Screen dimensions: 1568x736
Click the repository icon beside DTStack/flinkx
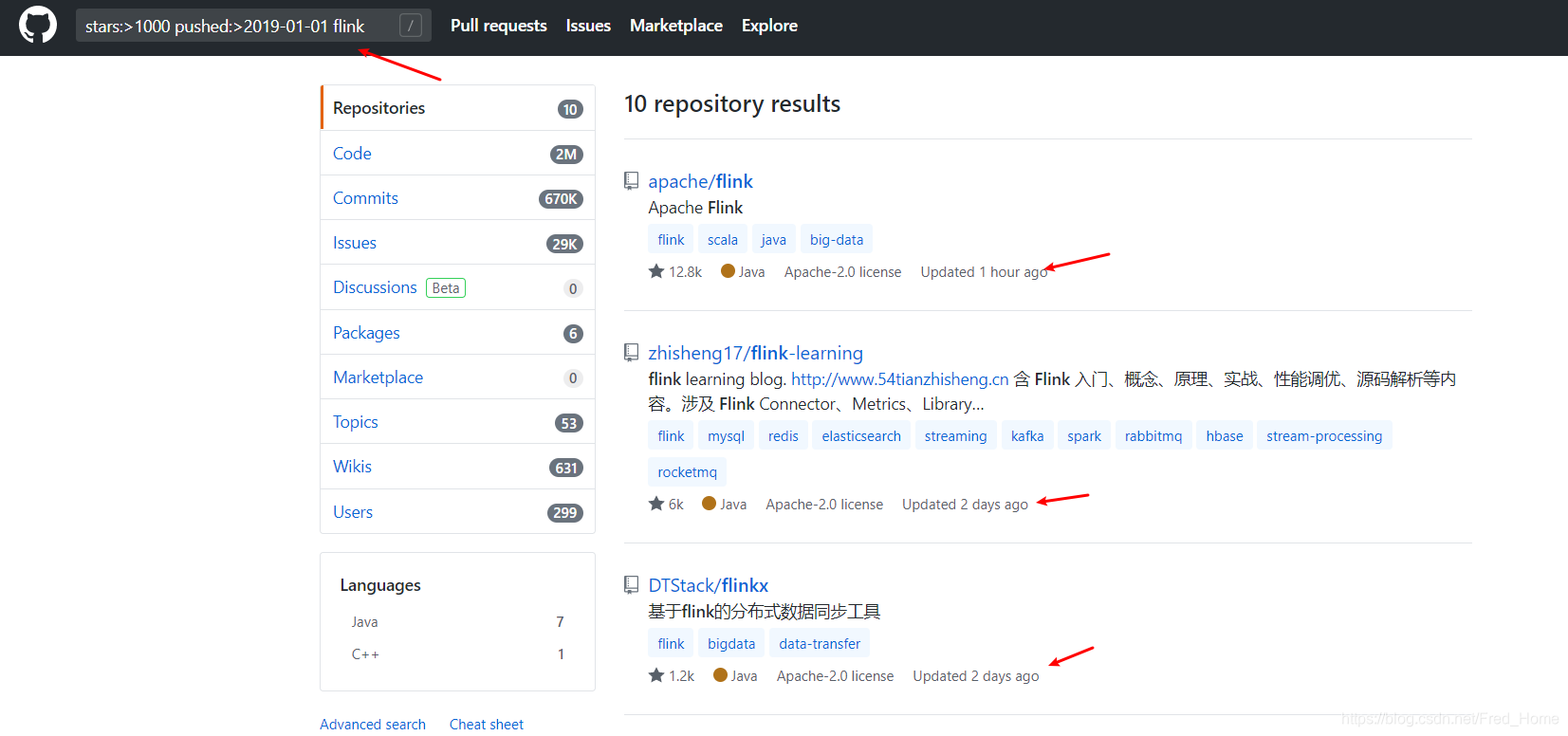[631, 584]
